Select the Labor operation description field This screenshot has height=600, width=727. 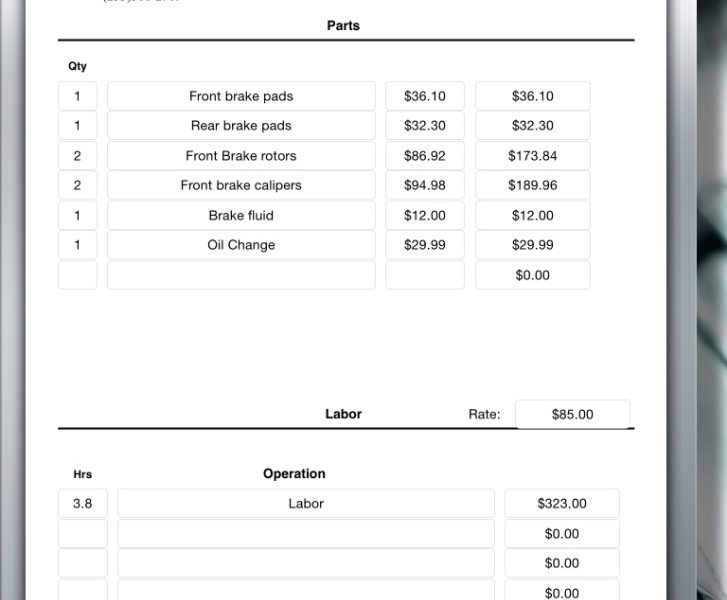306,504
